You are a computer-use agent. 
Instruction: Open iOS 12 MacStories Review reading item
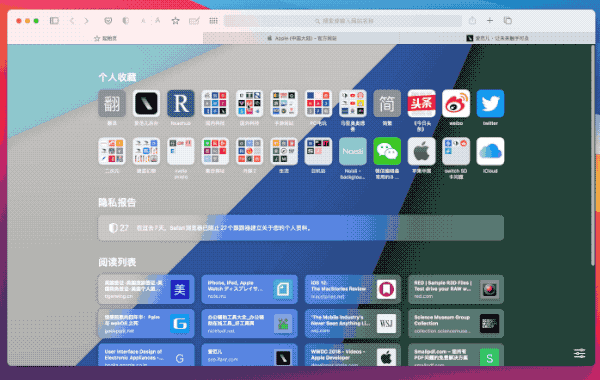(x=353, y=289)
